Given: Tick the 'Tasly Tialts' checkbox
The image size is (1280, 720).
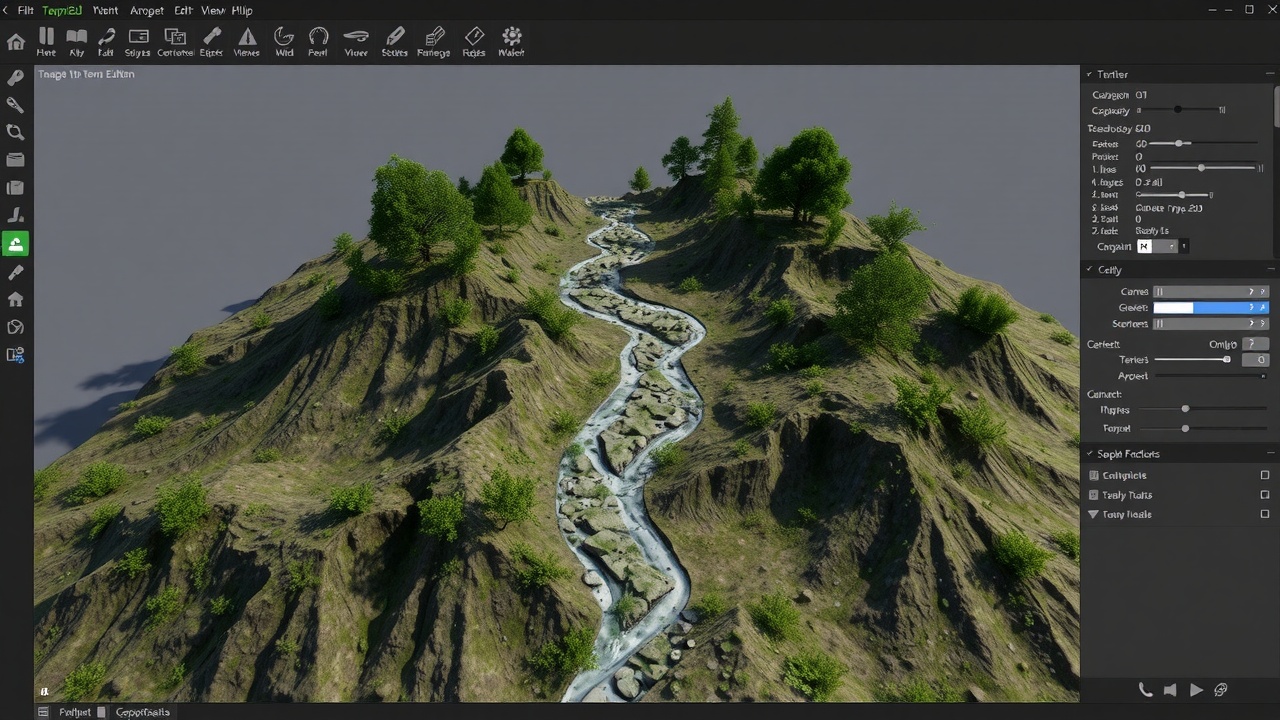Looking at the screenshot, I should pyautogui.click(x=1265, y=495).
